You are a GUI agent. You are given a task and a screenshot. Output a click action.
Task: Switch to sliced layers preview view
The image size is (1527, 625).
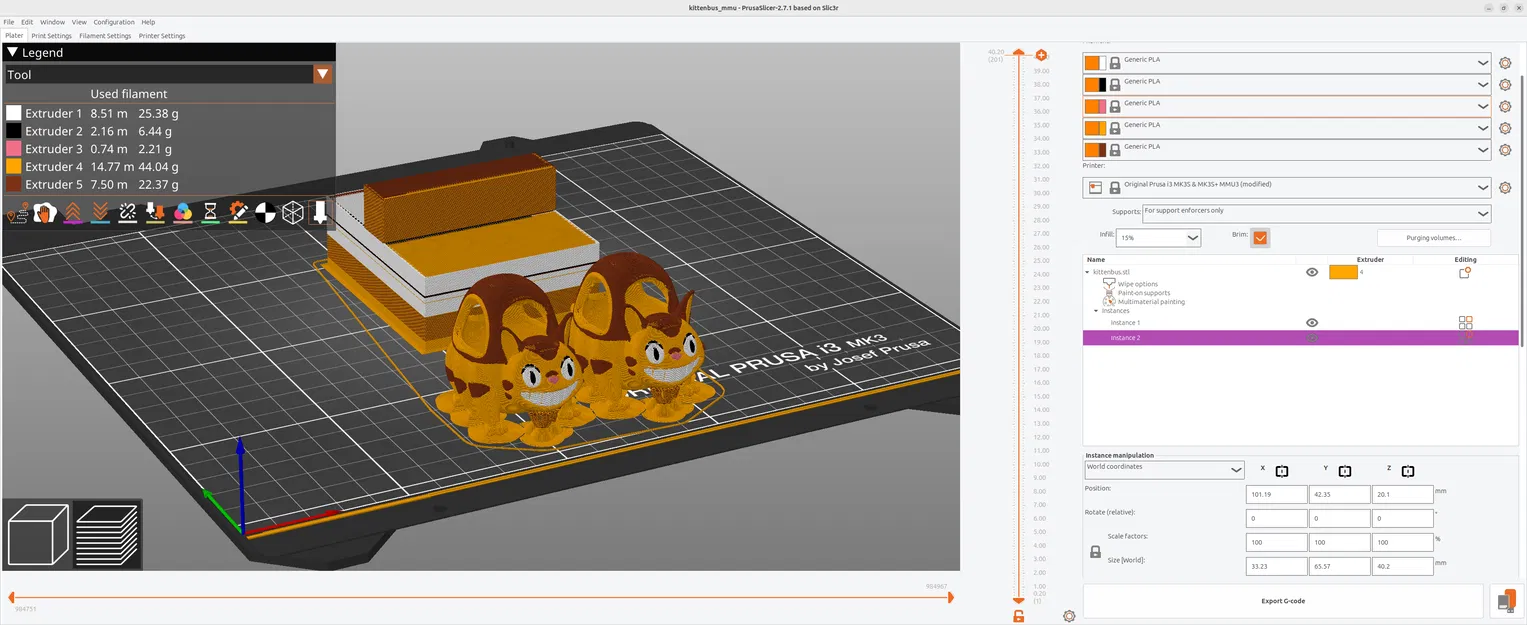pos(107,533)
